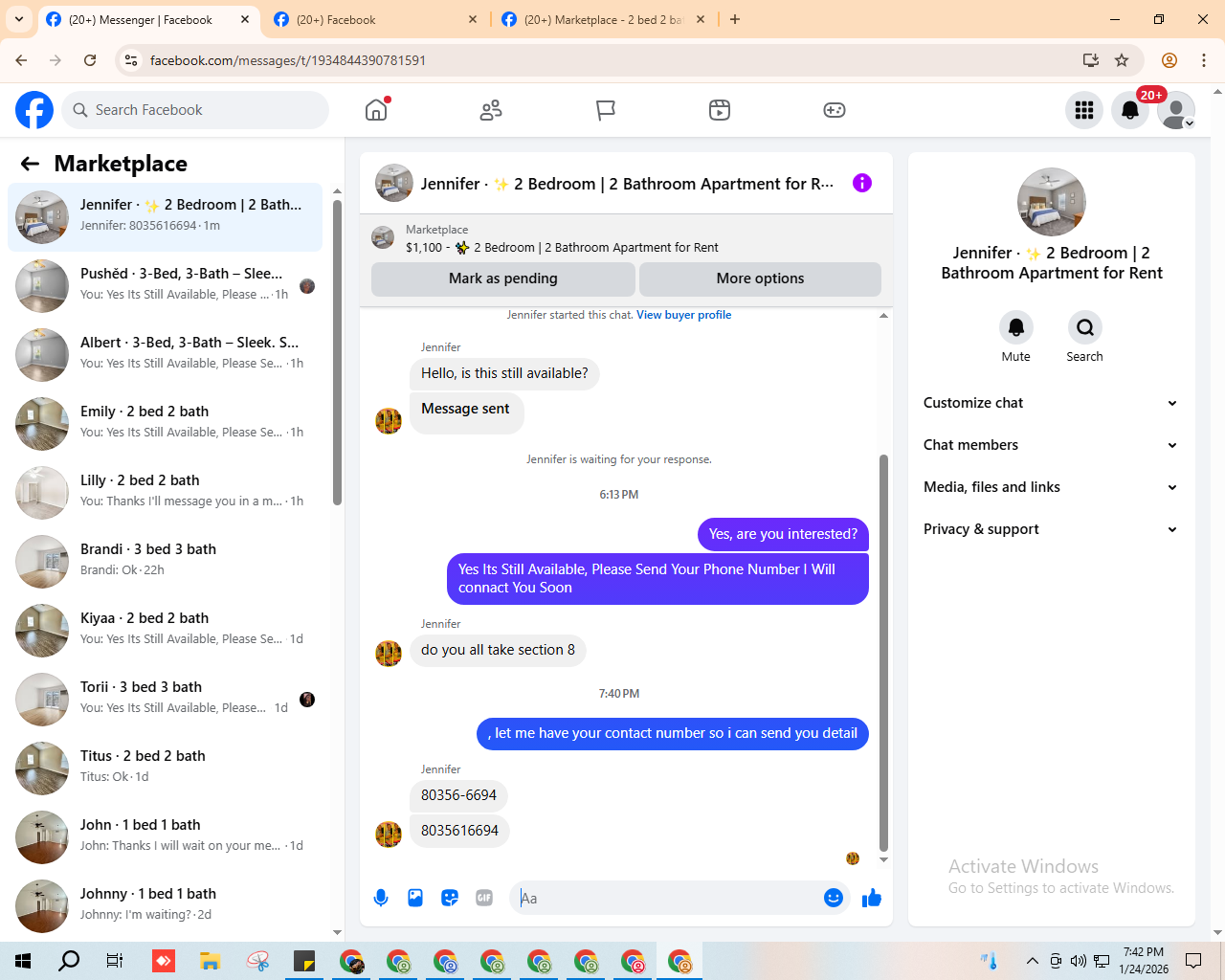The image size is (1225, 980).
Task: Open the Facebook menu grid icon
Action: 1084,110
